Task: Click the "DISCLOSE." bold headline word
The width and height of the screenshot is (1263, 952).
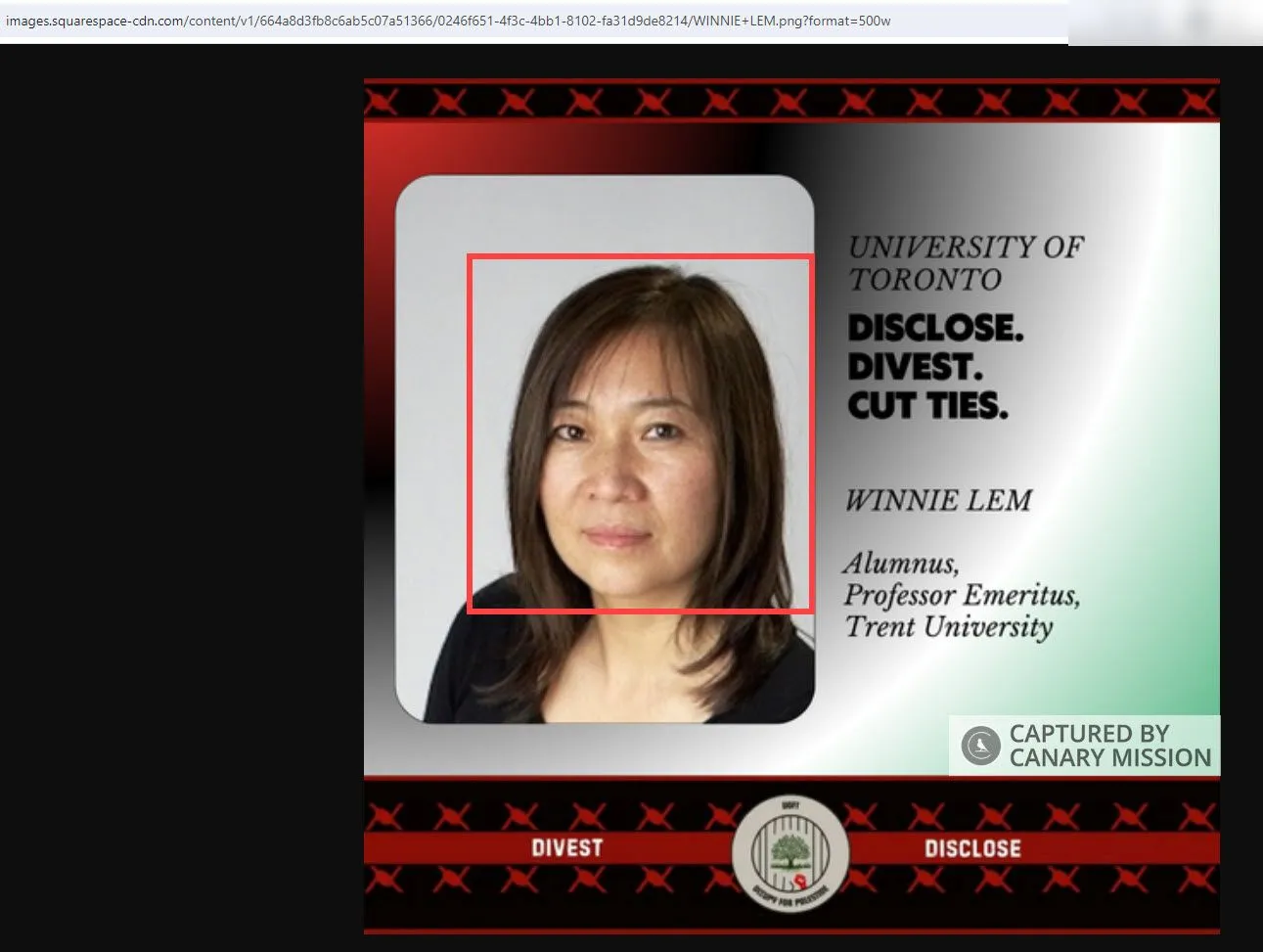Action: coord(935,328)
